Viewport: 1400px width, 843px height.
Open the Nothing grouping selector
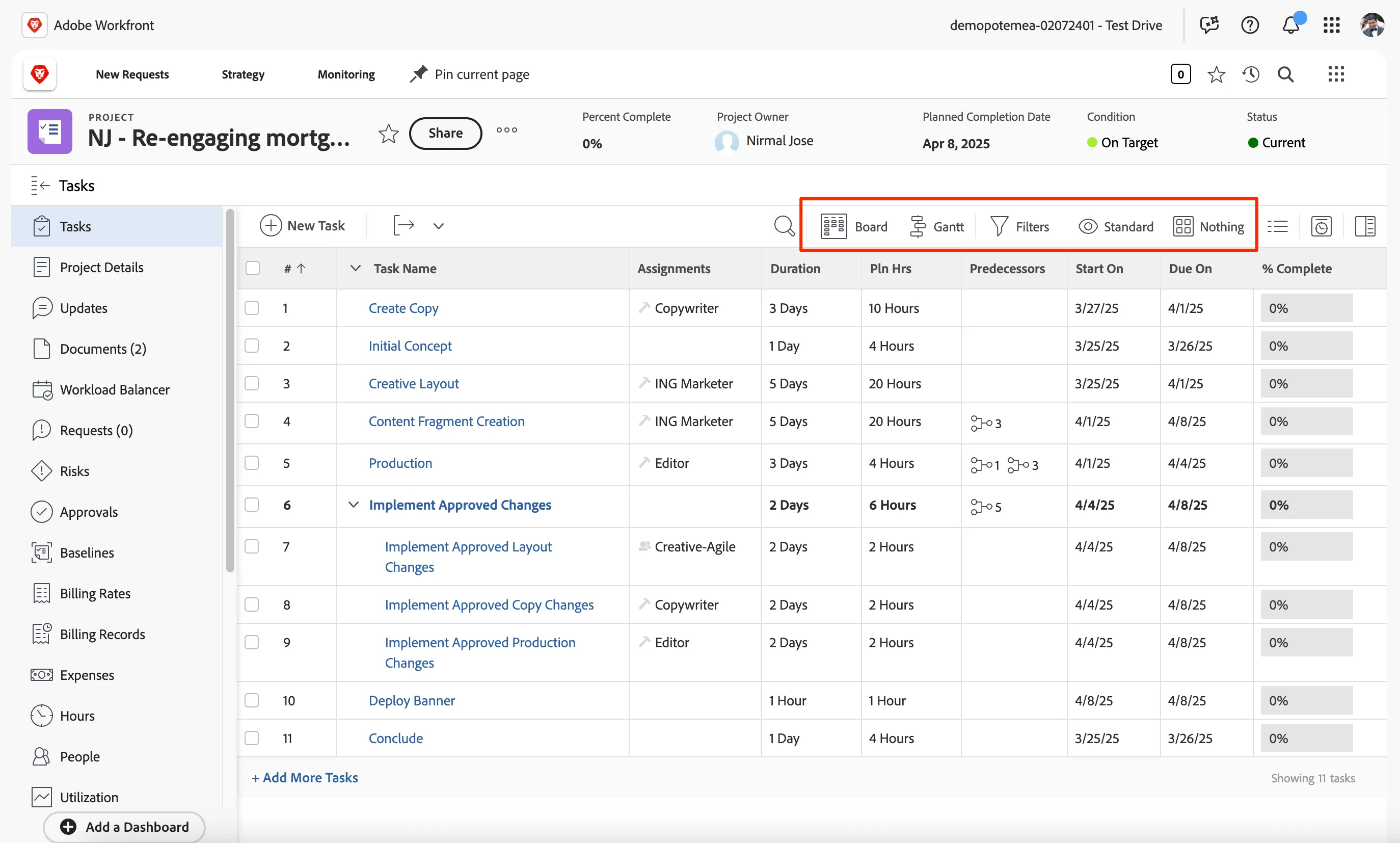coord(1208,227)
